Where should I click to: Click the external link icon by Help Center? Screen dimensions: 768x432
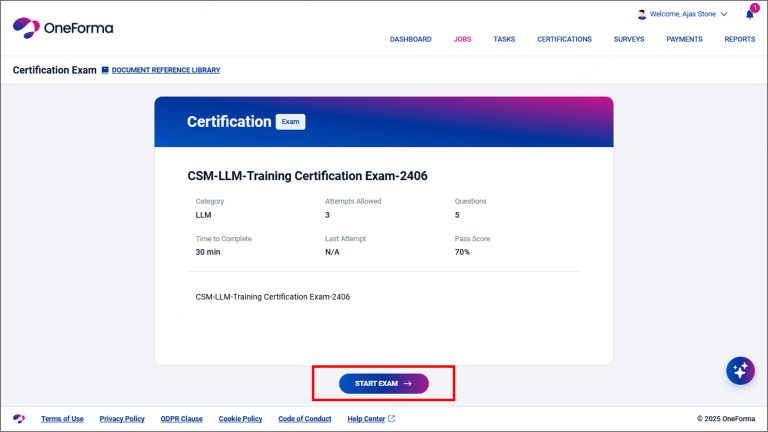[391, 419]
